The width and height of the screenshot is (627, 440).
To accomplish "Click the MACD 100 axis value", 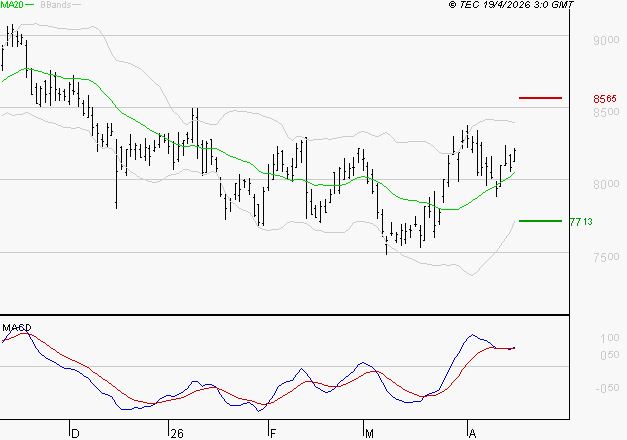I will 610,338.
